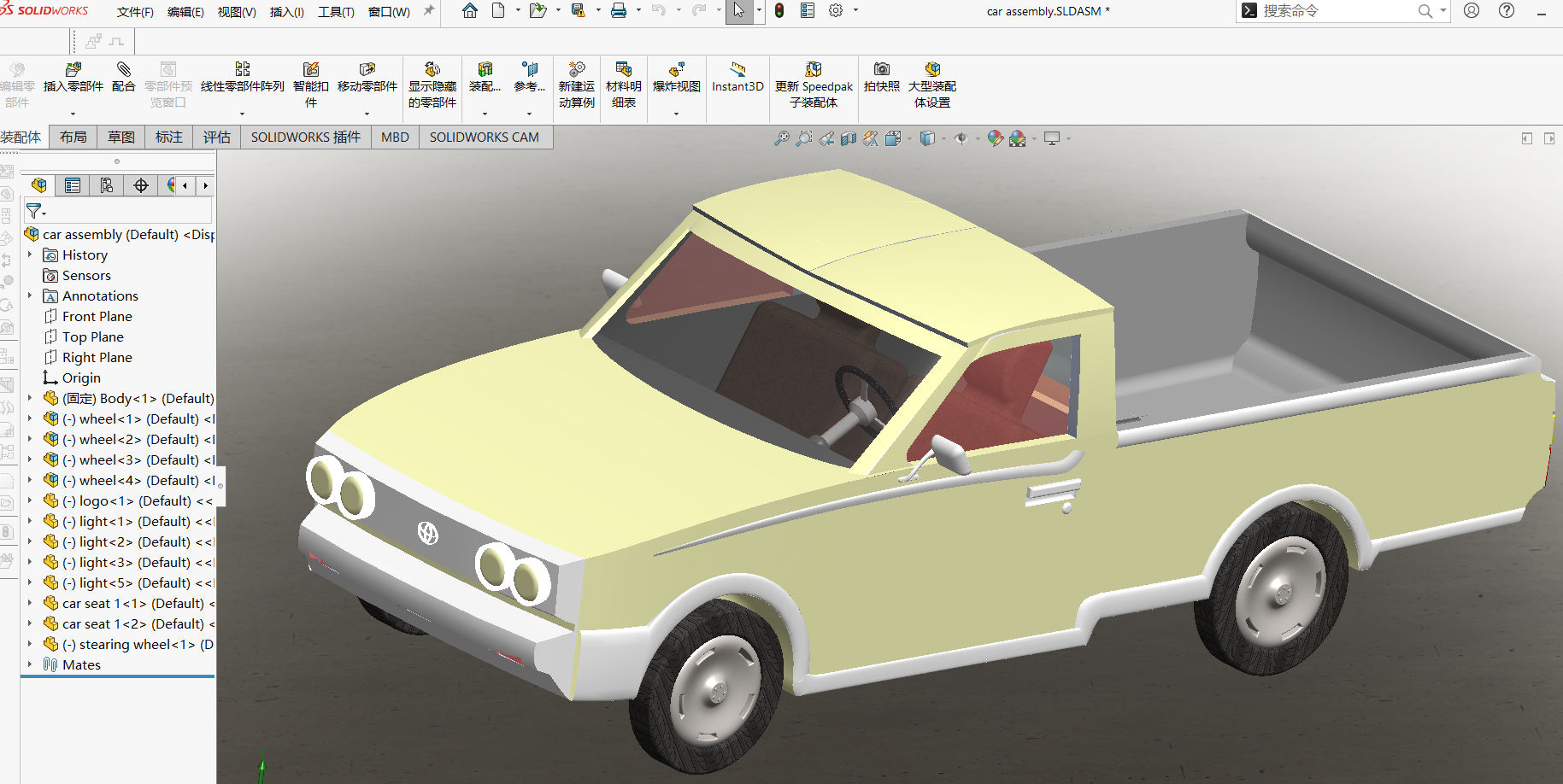This screenshot has height=784, width=1563.
Task: Open the DimXpertManager crosshair tab
Action: click(x=141, y=185)
